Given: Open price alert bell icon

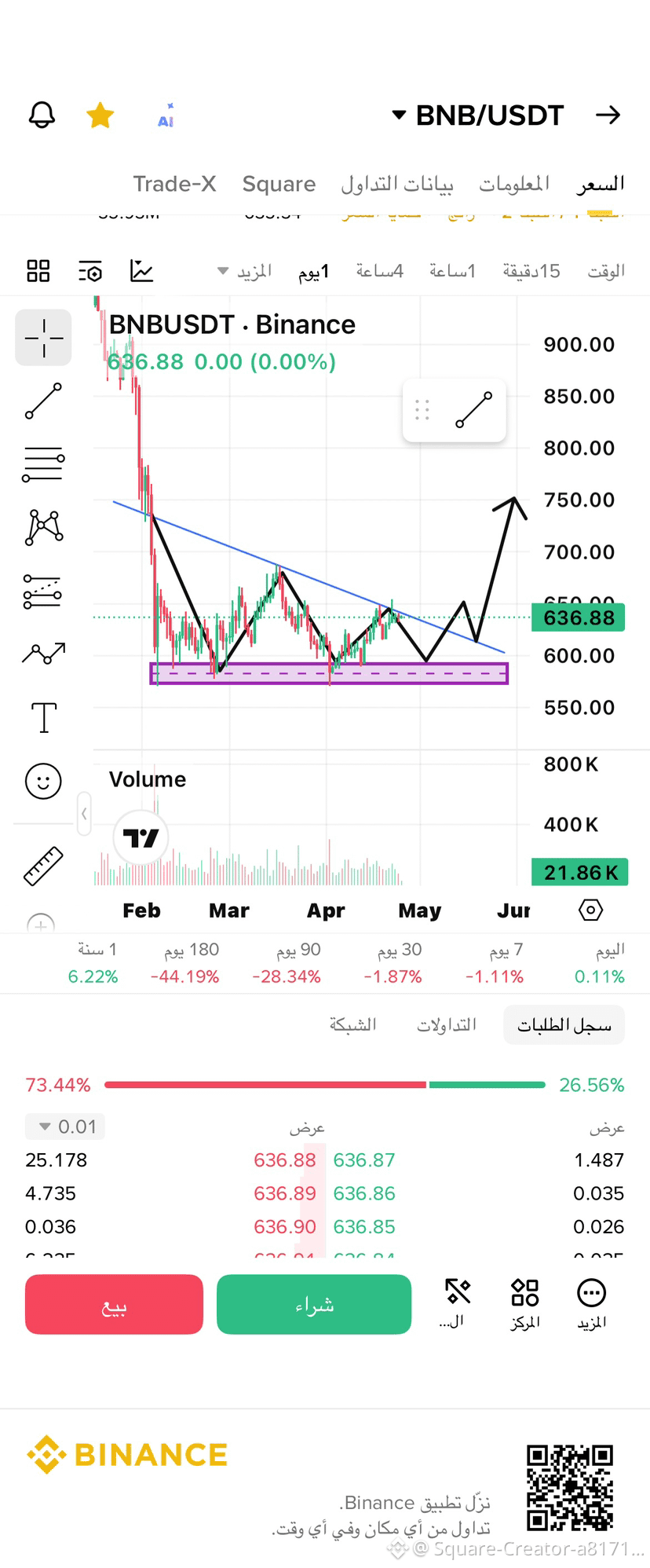Looking at the screenshot, I should tap(42, 115).
